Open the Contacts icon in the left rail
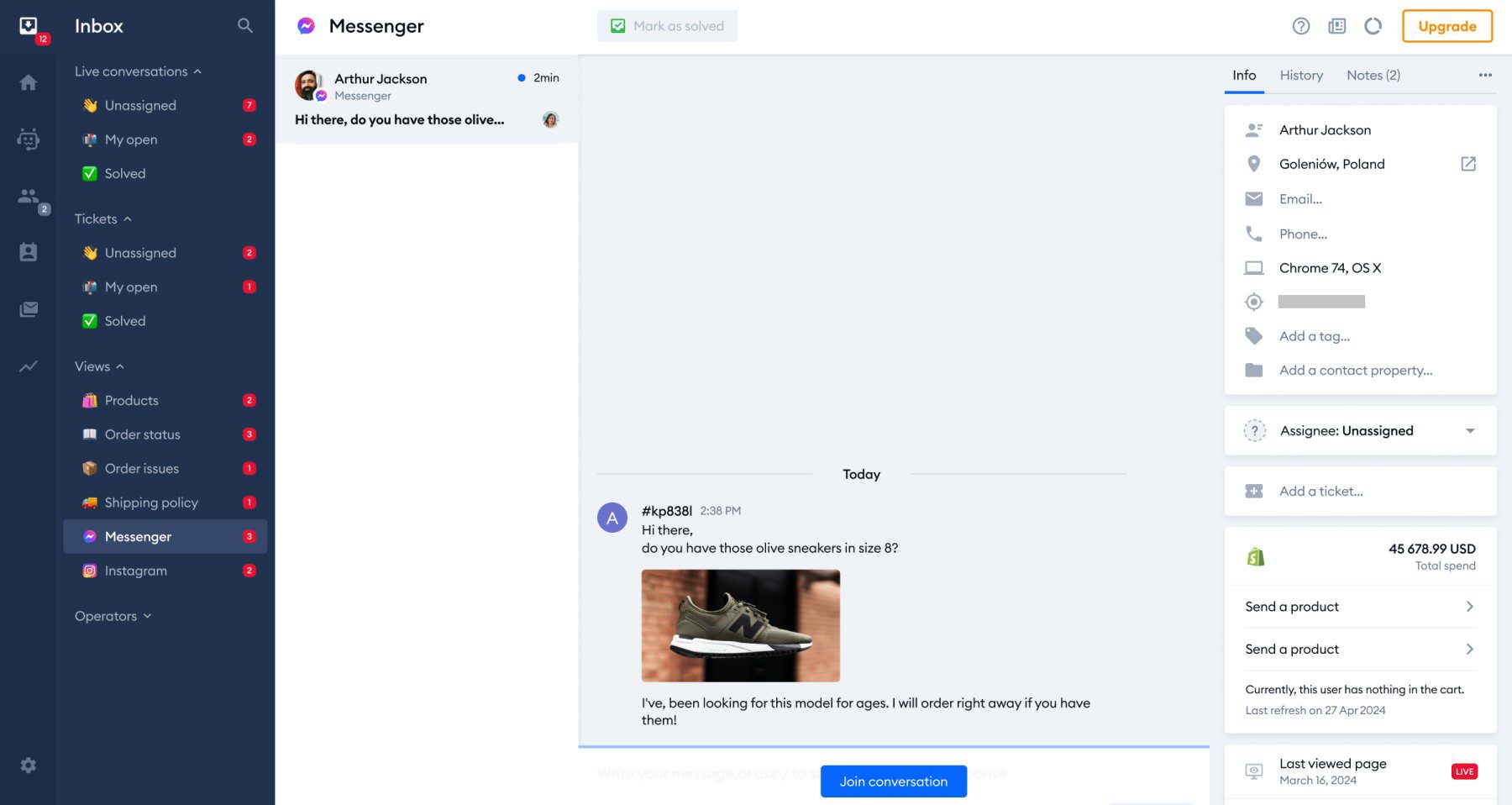This screenshot has height=805, width=1512. pyautogui.click(x=28, y=252)
